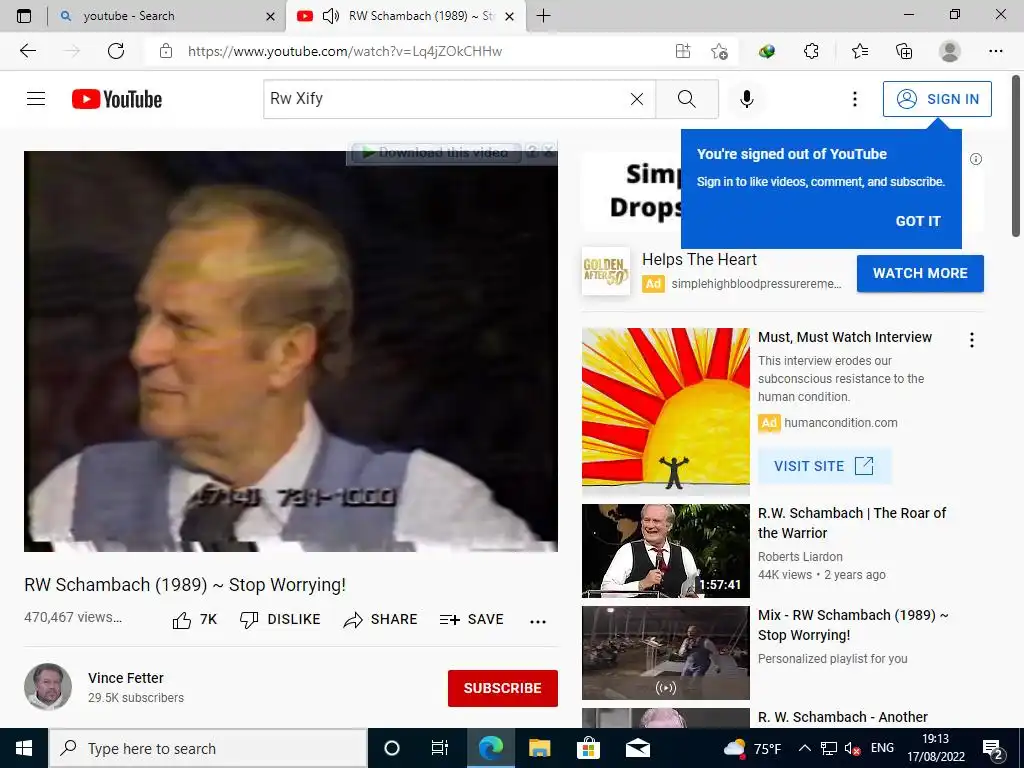This screenshot has width=1024, height=768.
Task: Open the Mix - RW Schambach thumbnail
Action: 665,652
